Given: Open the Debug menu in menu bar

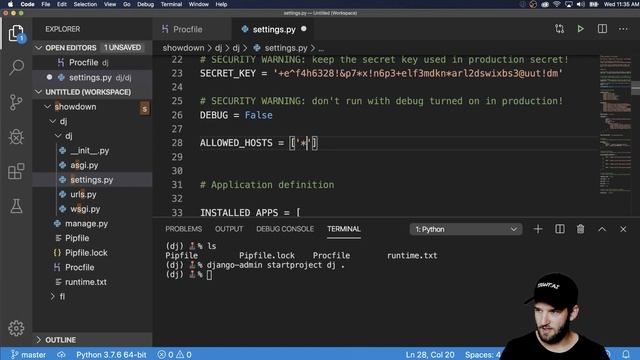Looking at the screenshot, I should coord(145,4).
